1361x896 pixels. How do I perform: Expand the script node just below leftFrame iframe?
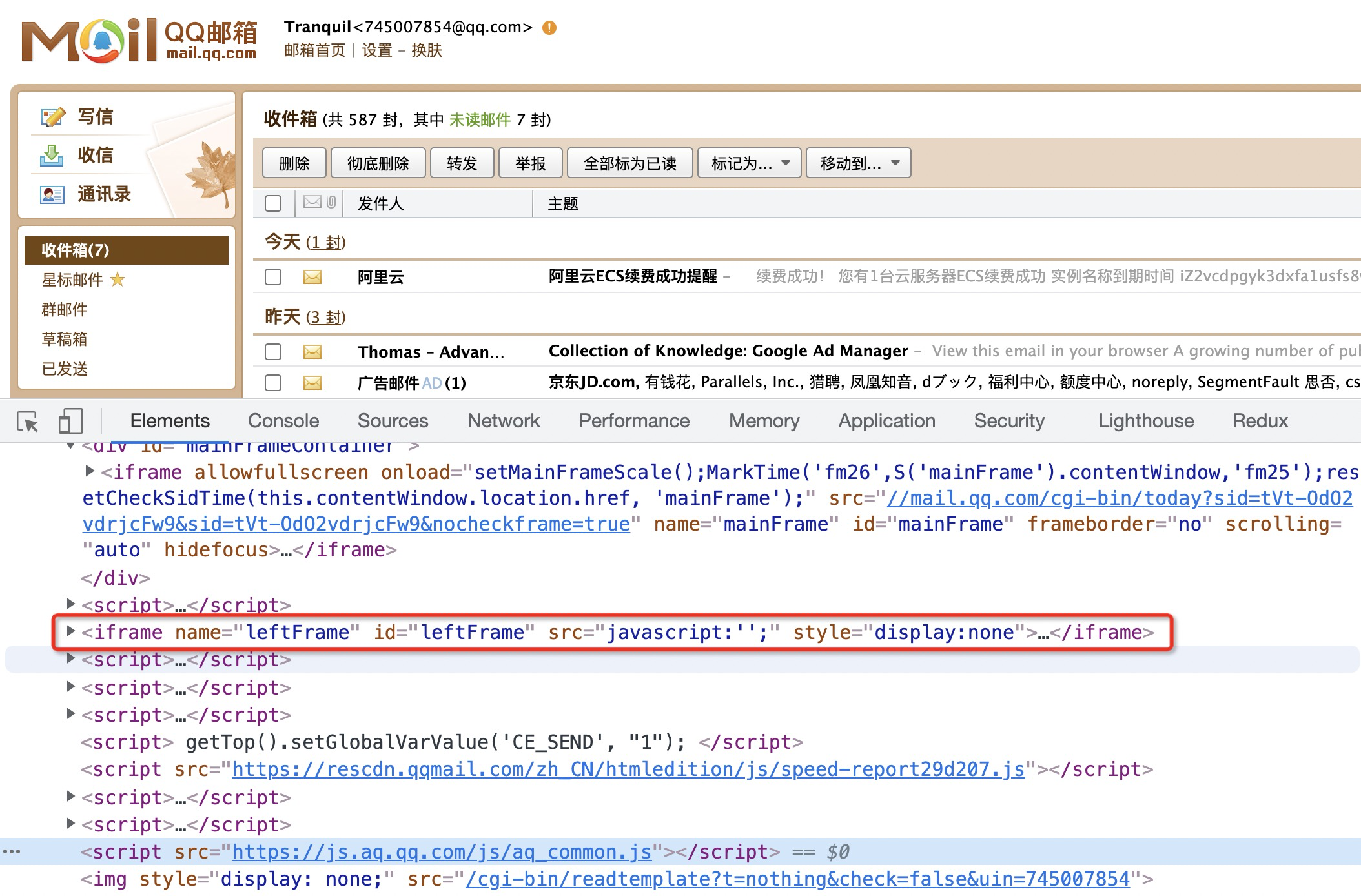70,658
